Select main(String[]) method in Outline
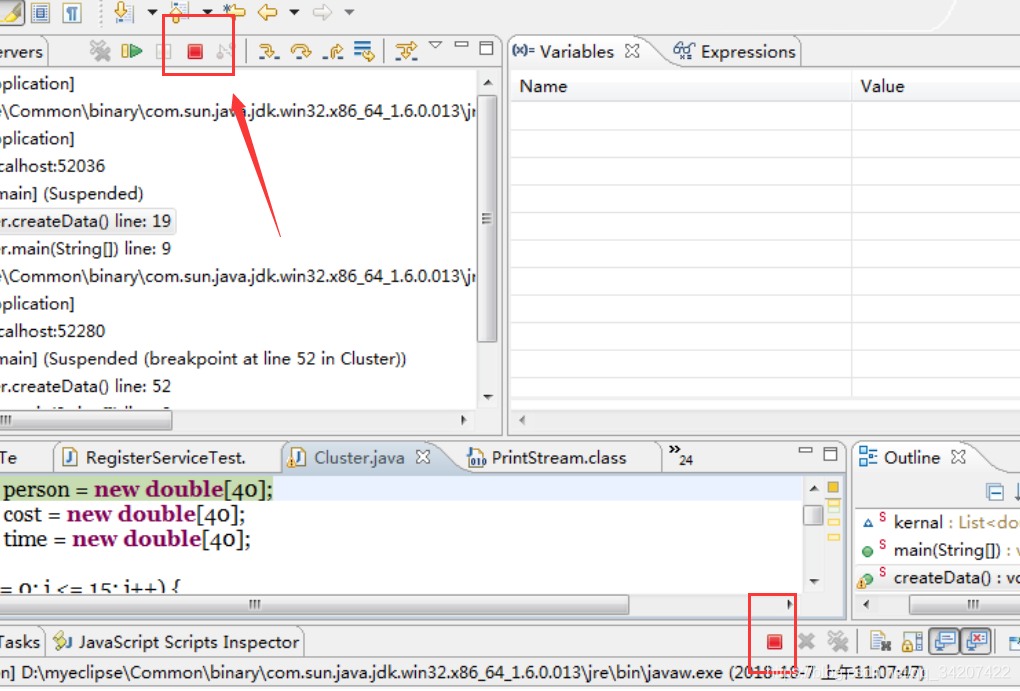Screen dimensions: 1020x691 tap(941, 550)
